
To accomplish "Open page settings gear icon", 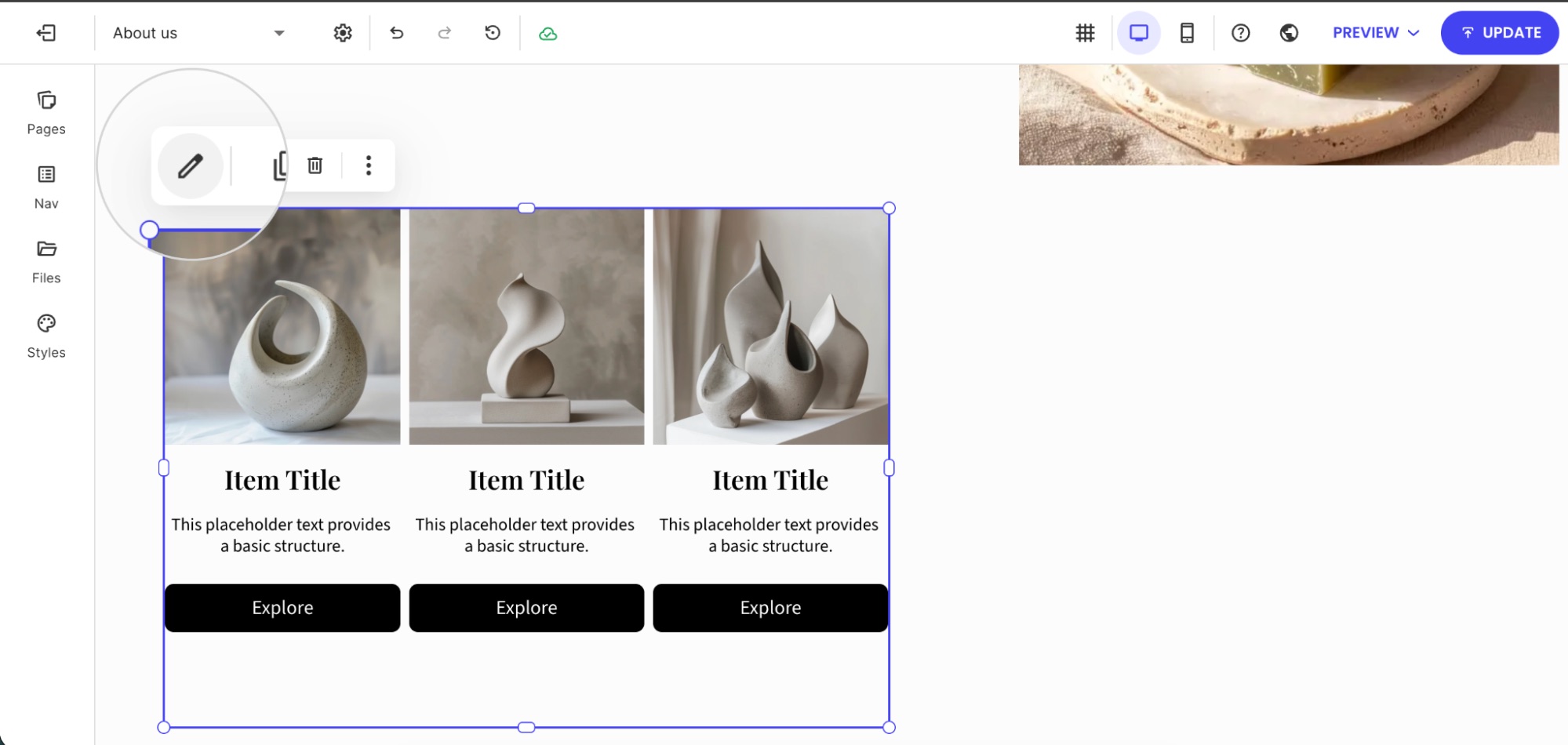I will coord(343,33).
